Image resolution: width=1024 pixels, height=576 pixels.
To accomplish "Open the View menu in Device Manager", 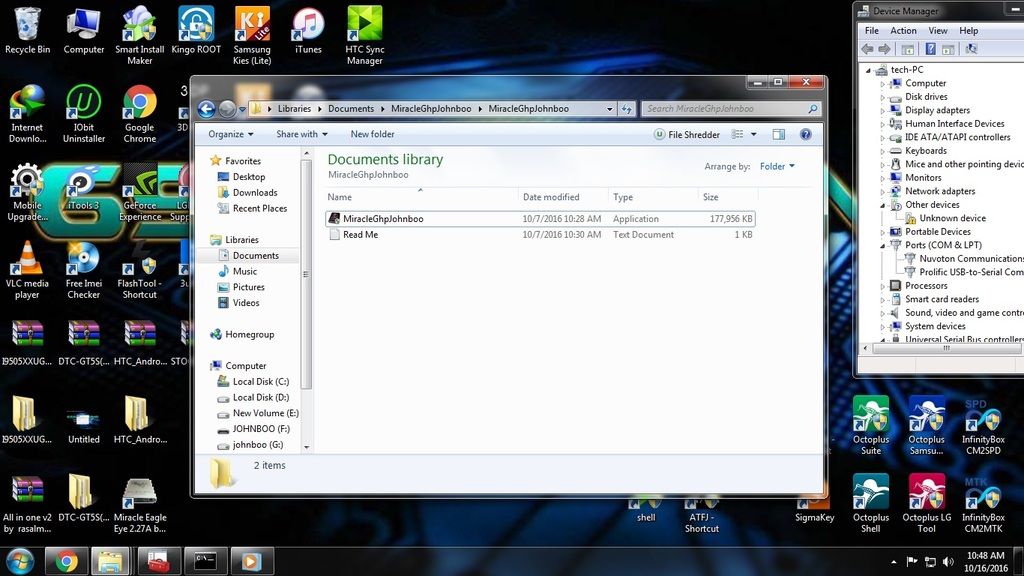I will pos(937,31).
